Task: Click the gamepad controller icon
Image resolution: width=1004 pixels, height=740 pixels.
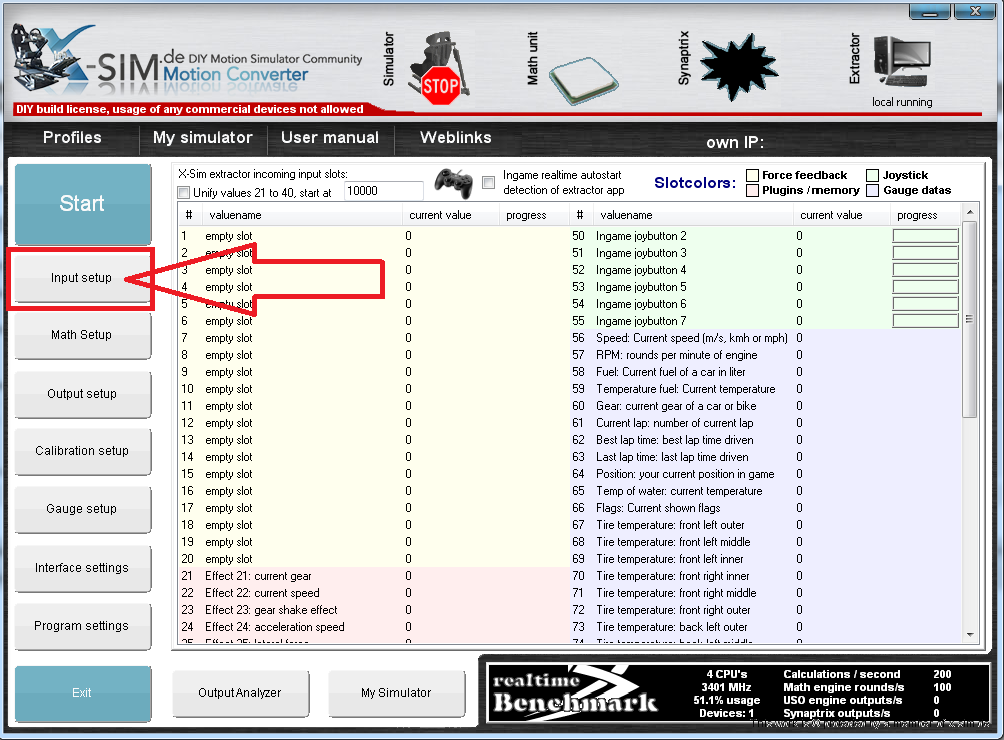Action: pyautogui.click(x=453, y=183)
